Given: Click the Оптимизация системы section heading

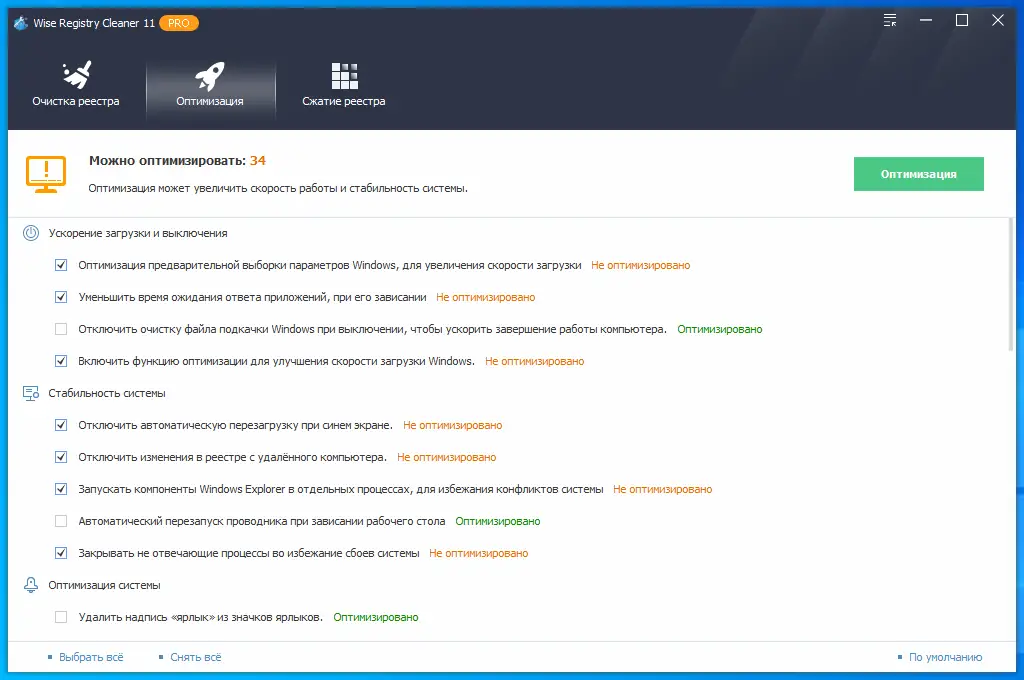Looking at the screenshot, I should click(x=104, y=585).
